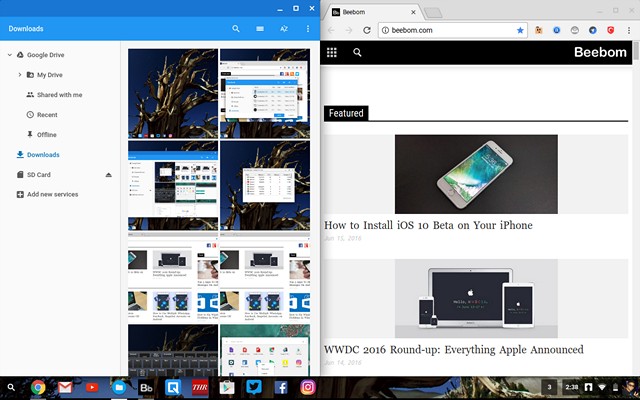Open the SD Card volume

click(x=38, y=175)
